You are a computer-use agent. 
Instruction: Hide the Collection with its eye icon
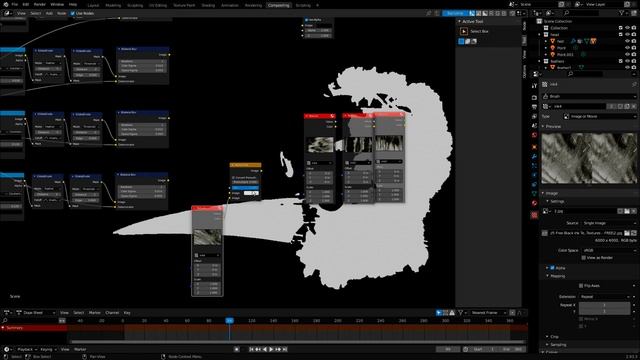coord(627,28)
